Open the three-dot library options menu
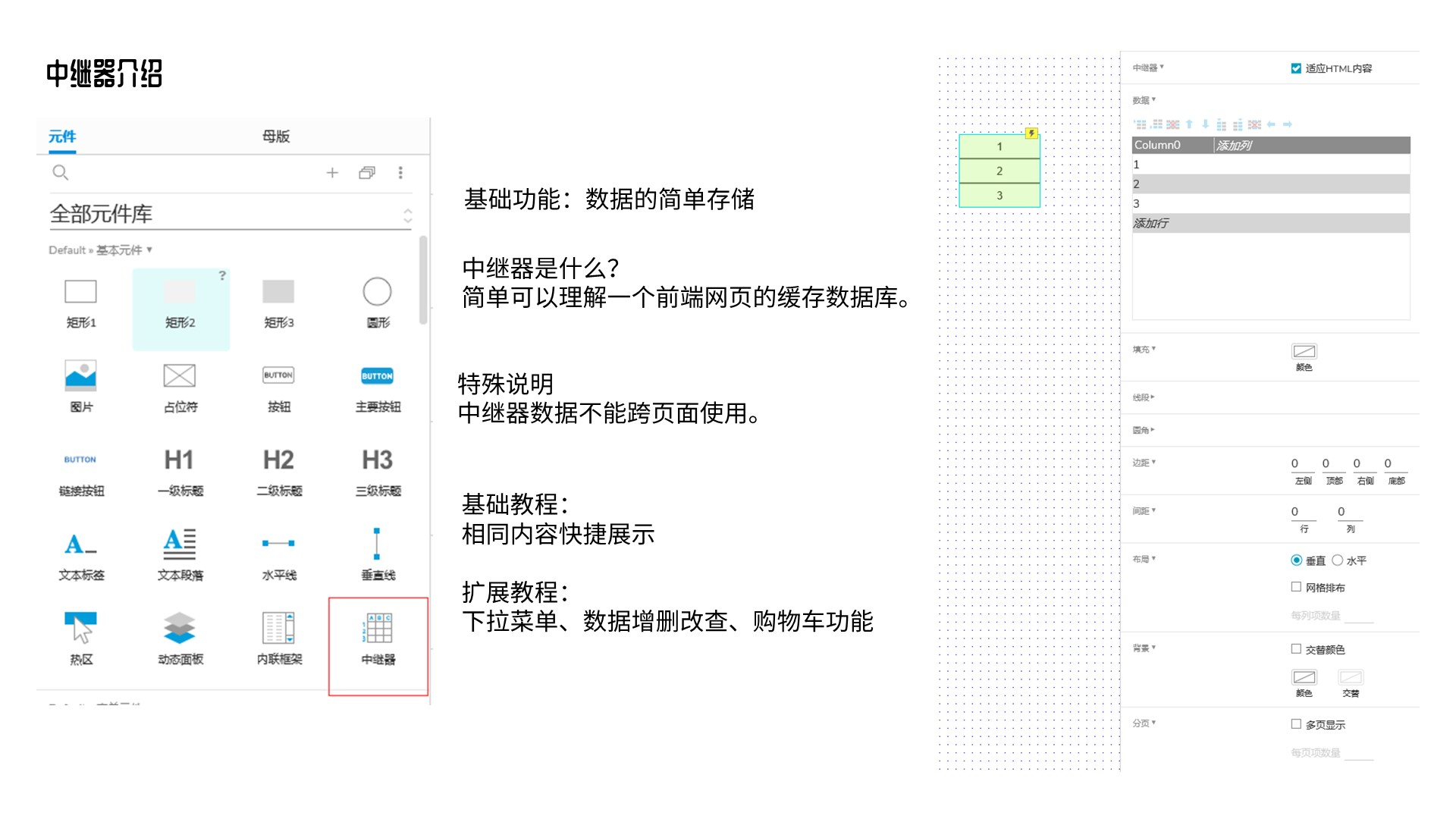The image size is (1456, 819). point(400,173)
